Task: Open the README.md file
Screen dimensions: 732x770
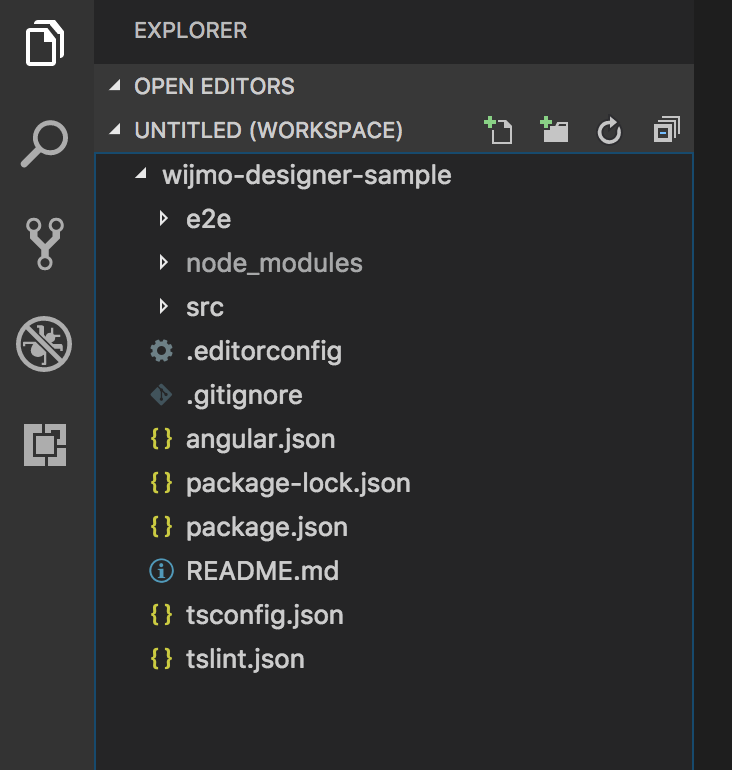Action: tap(262, 572)
